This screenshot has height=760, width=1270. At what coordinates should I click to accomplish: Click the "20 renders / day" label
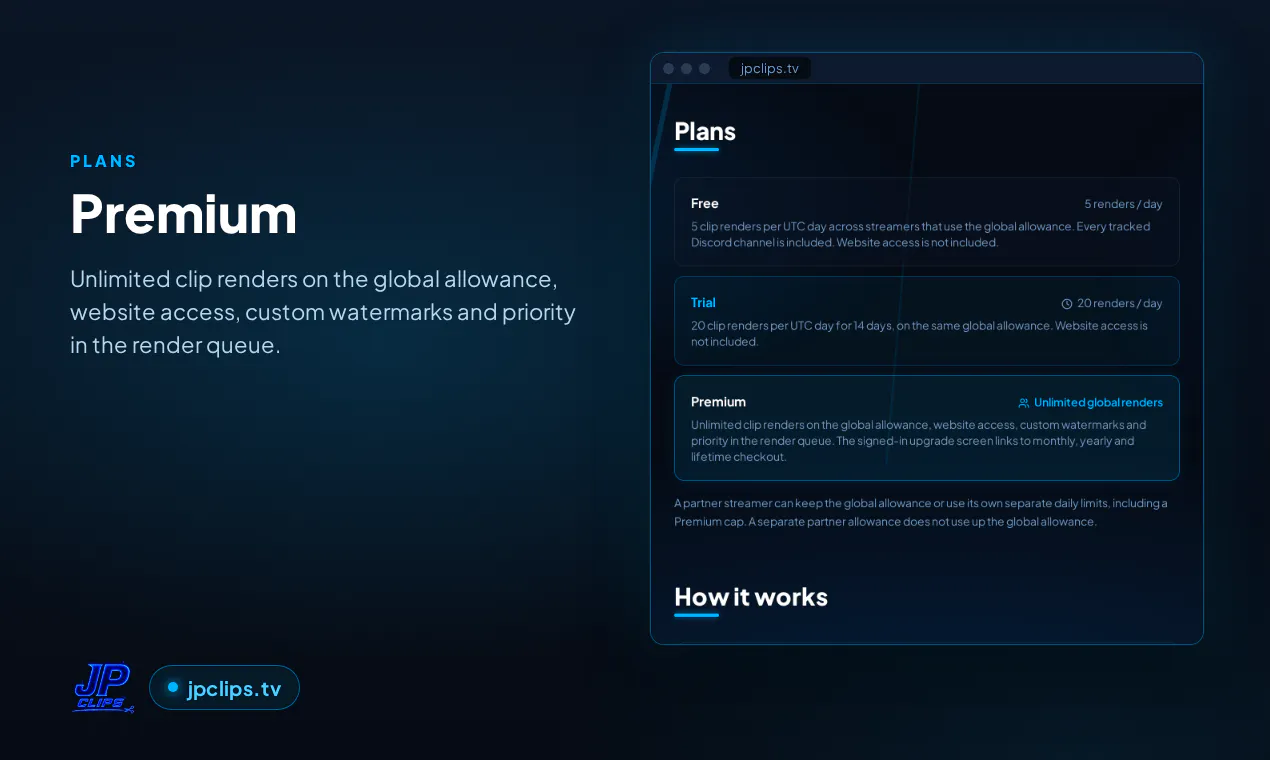(1120, 303)
